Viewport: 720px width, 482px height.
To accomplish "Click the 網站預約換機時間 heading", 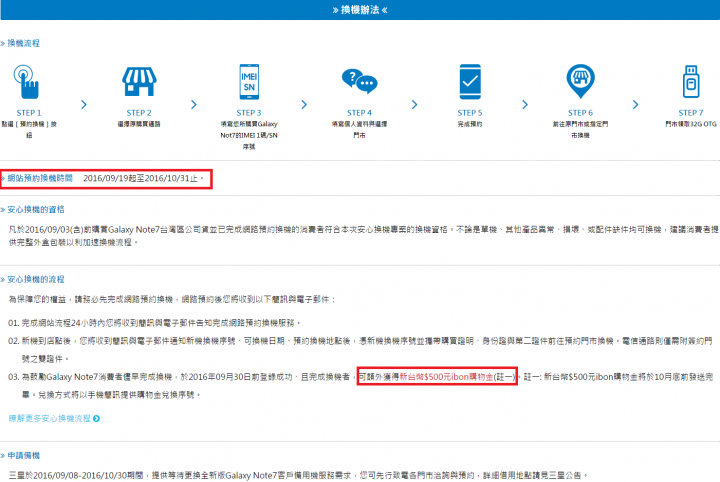I will (x=40, y=178).
